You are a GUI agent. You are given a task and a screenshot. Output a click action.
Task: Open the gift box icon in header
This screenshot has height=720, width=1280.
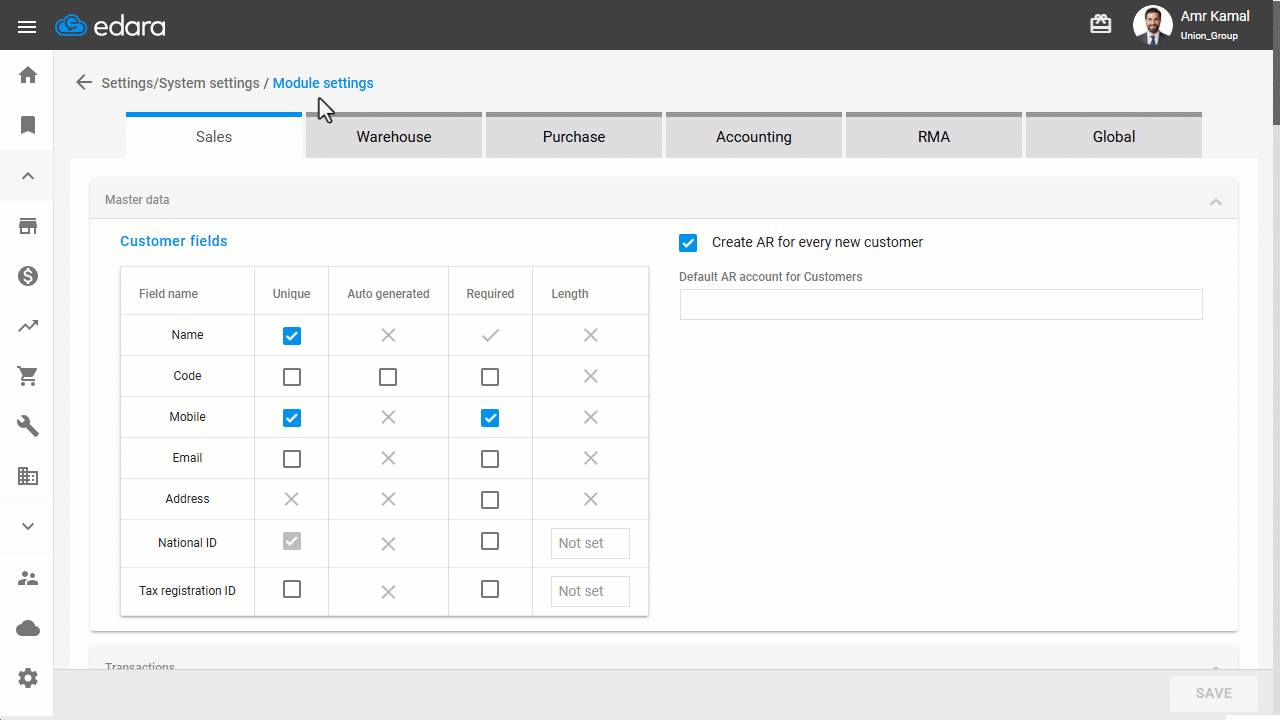pyautogui.click(x=1101, y=24)
